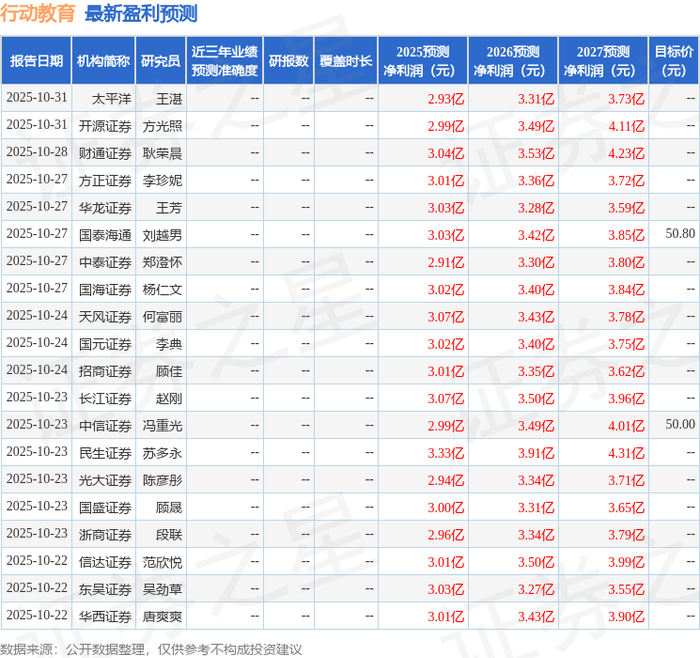This screenshot has width=700, height=658.
Task: Click analyst name 冯重光
Action: coord(162,425)
